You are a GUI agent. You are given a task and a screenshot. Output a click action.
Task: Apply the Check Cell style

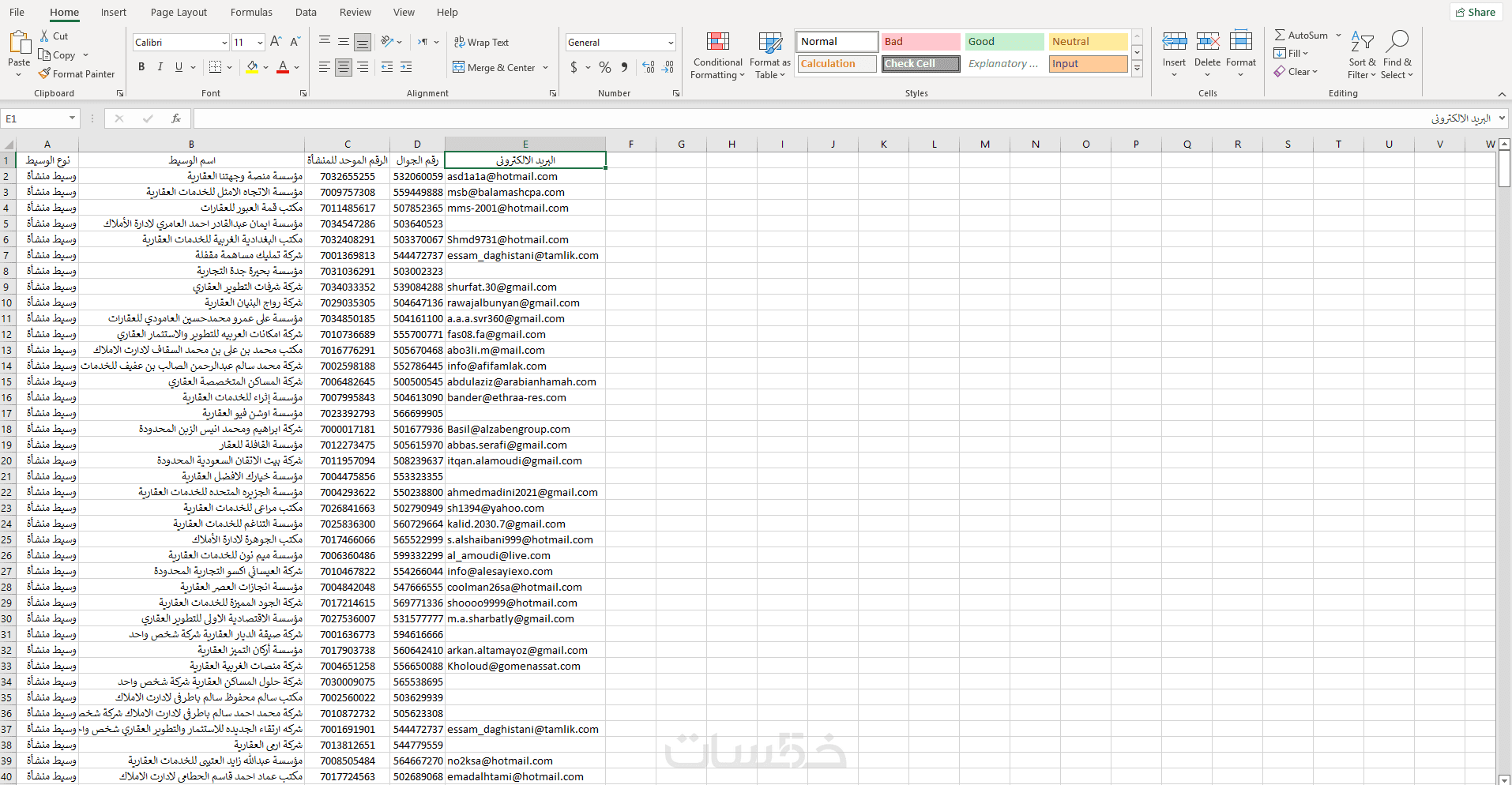(920, 64)
